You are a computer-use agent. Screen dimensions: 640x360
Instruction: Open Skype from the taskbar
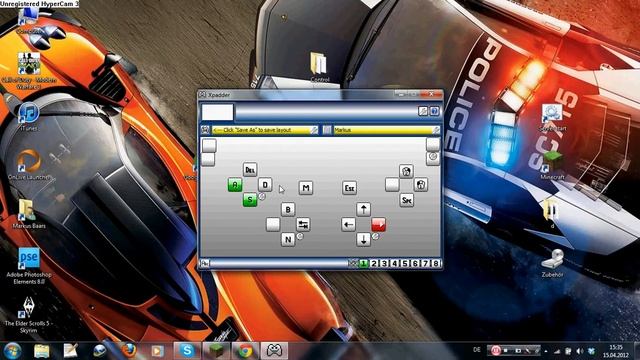coord(187,351)
